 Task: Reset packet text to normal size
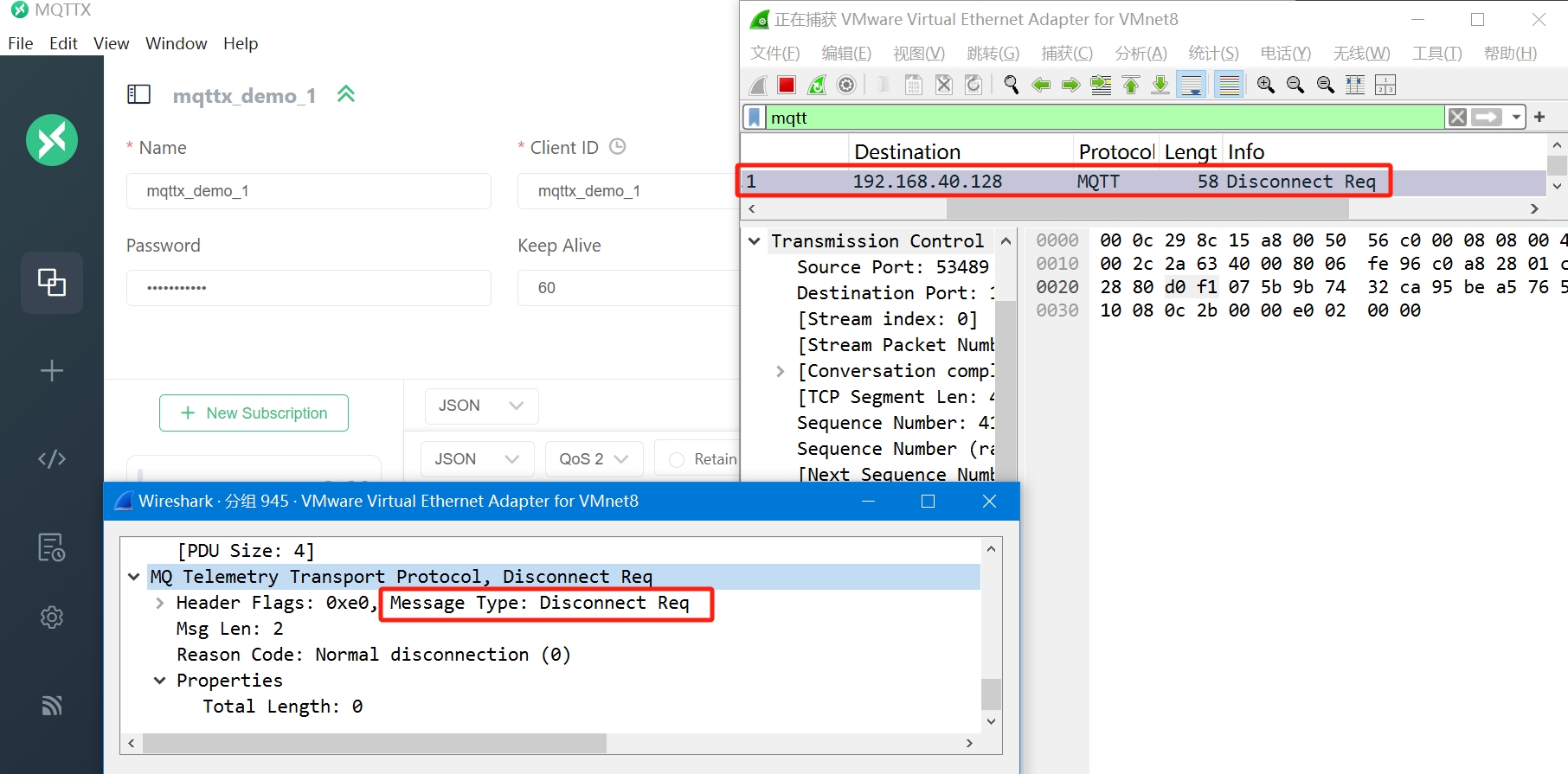[1325, 85]
